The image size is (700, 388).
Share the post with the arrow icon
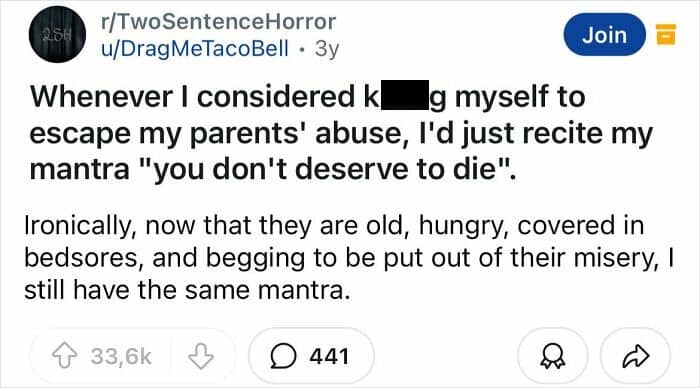[636, 356]
